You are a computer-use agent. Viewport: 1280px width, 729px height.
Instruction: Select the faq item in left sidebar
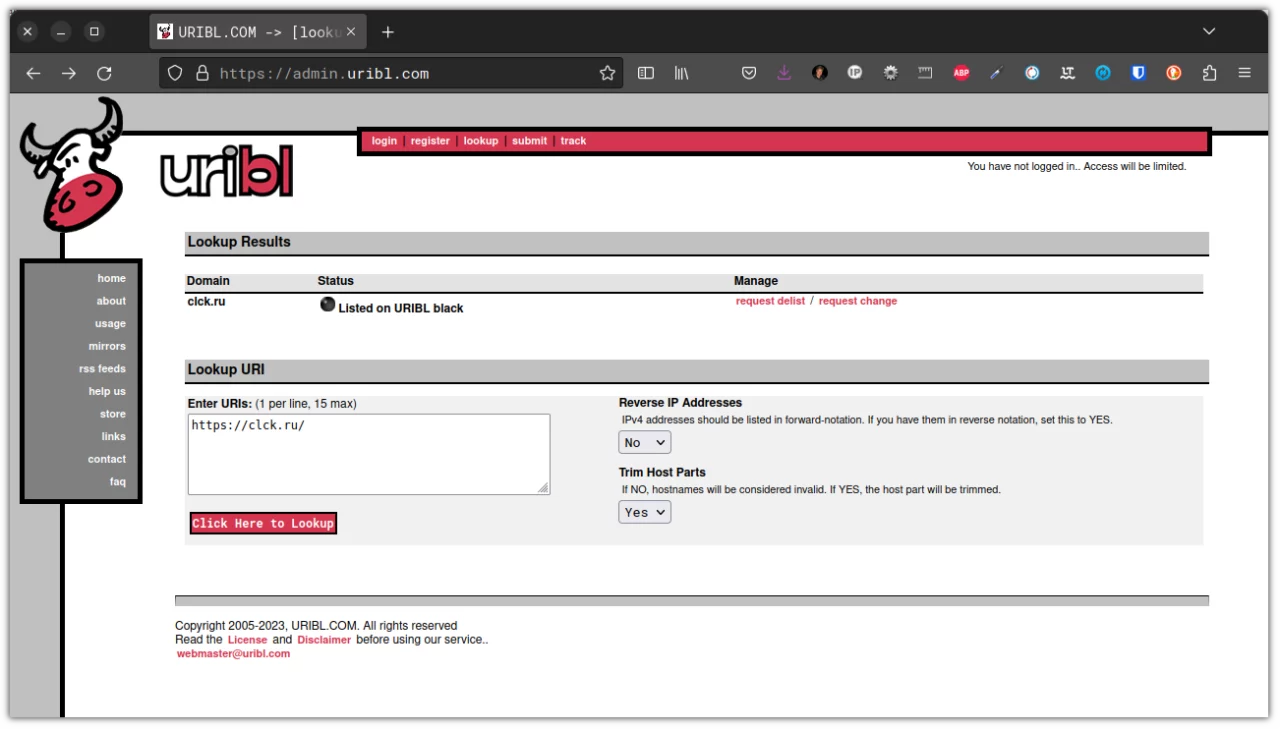click(118, 482)
